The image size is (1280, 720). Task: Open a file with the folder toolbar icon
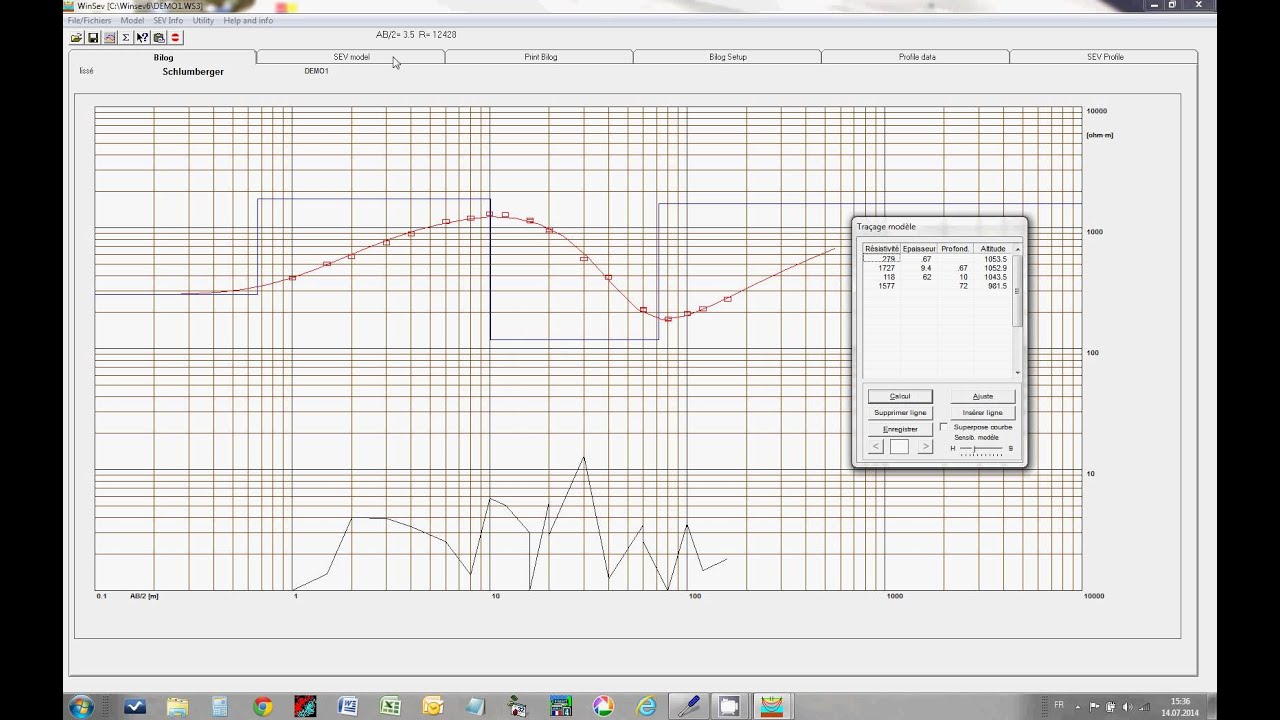point(76,38)
